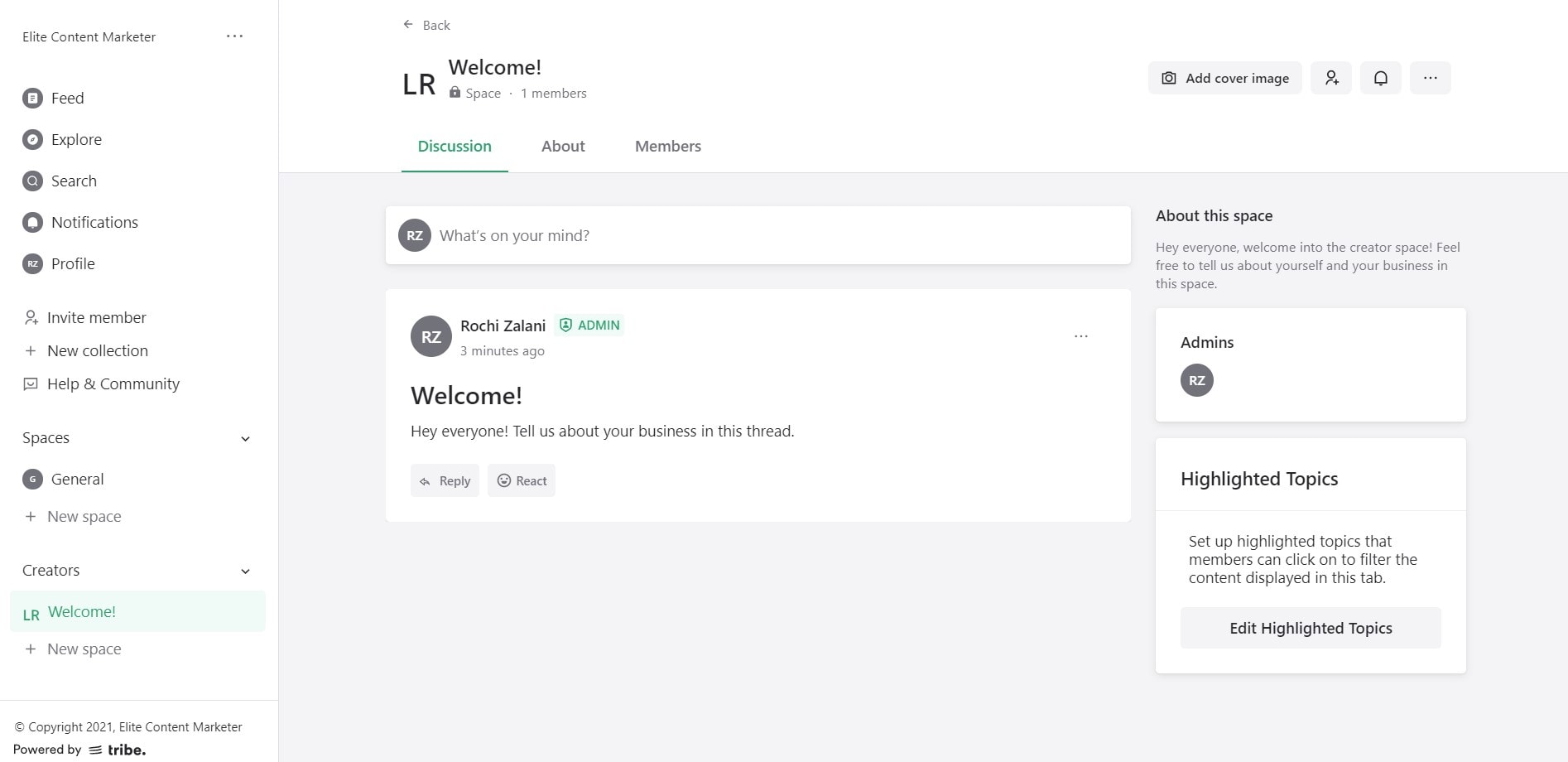Viewport: 1568px width, 762px height.
Task: Open Explore via compass icon
Action: point(32,140)
